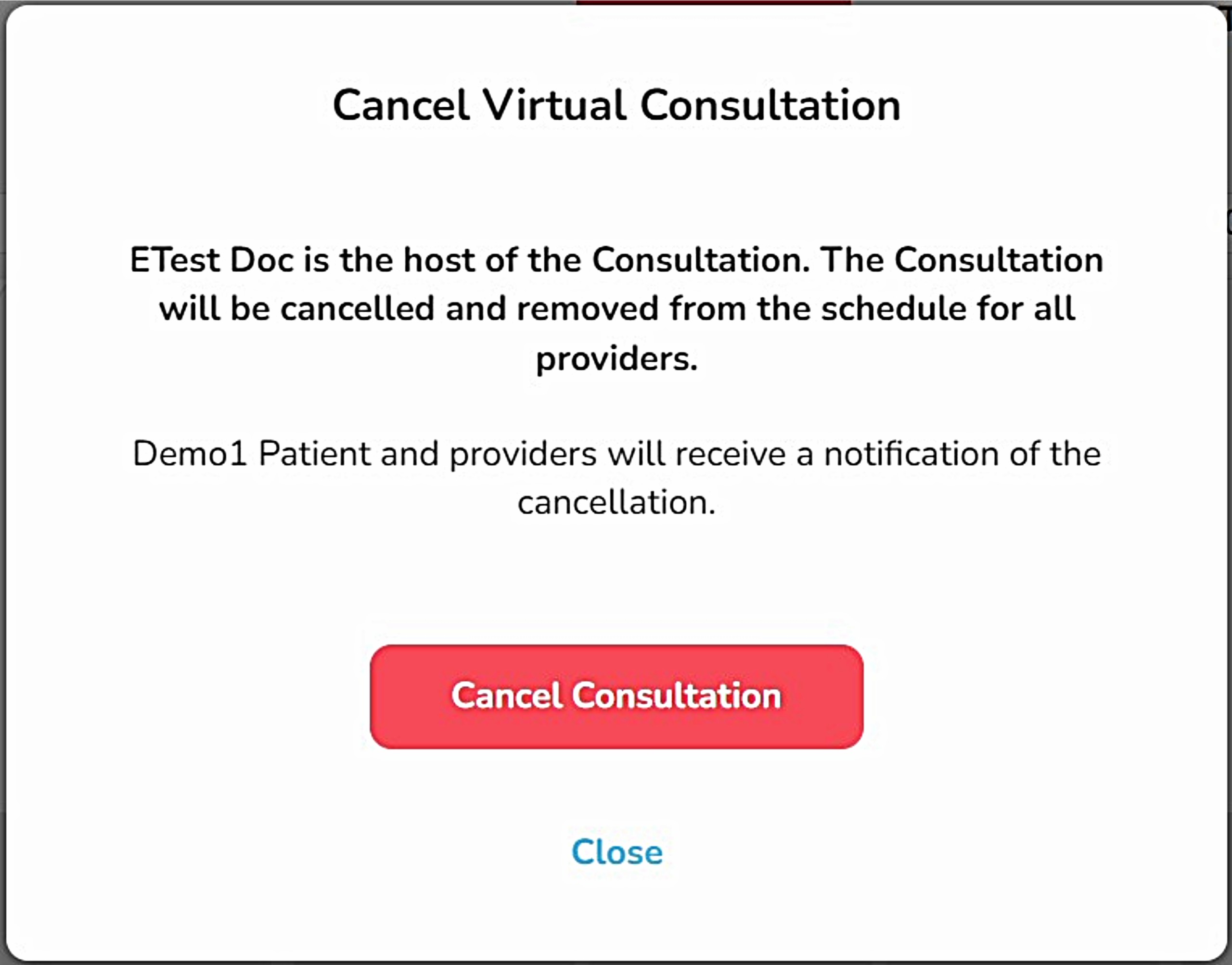Click the word Cancel in the heading
1232x965 pixels.
click(401, 106)
